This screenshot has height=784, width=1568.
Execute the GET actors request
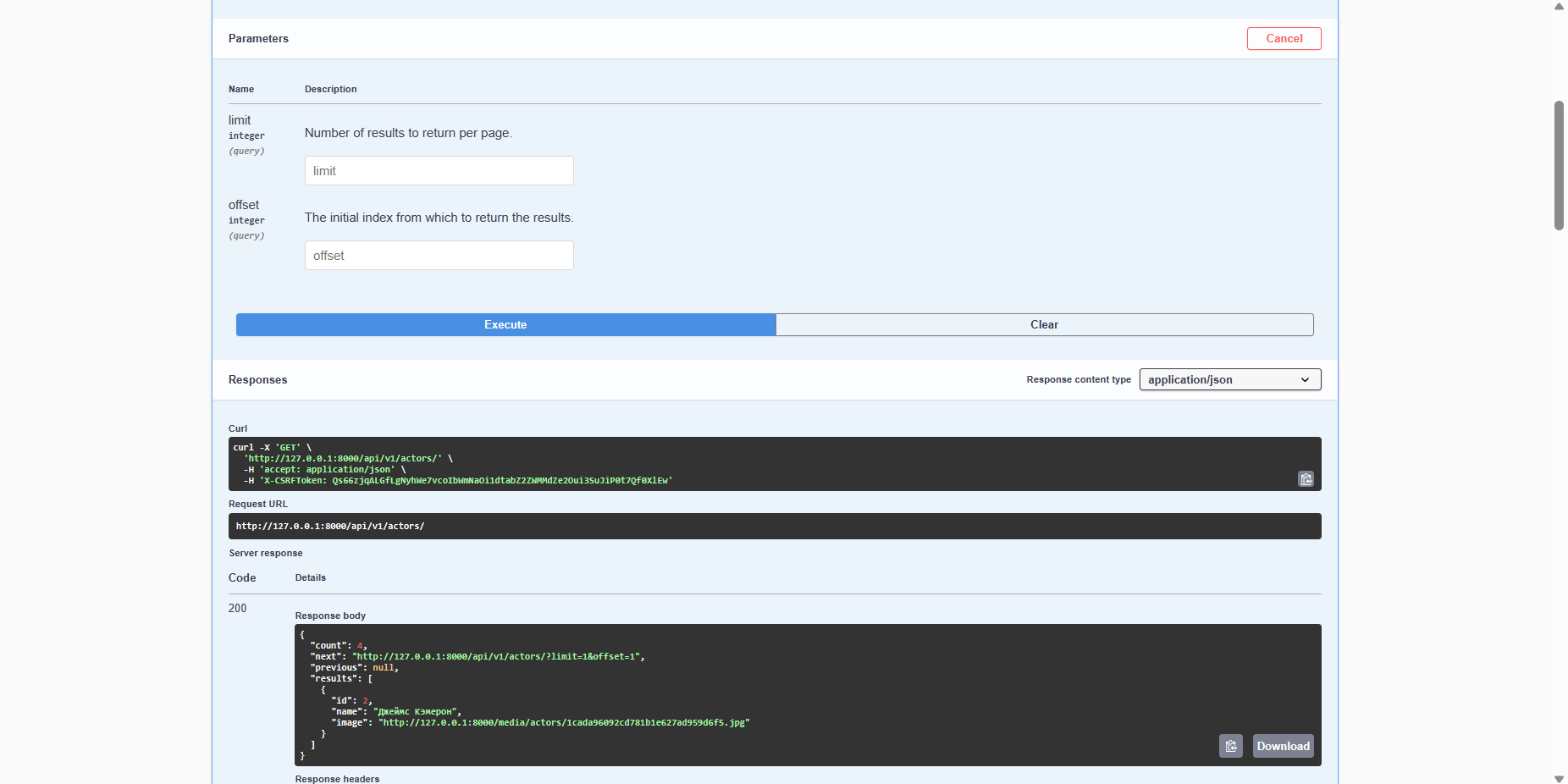[505, 324]
